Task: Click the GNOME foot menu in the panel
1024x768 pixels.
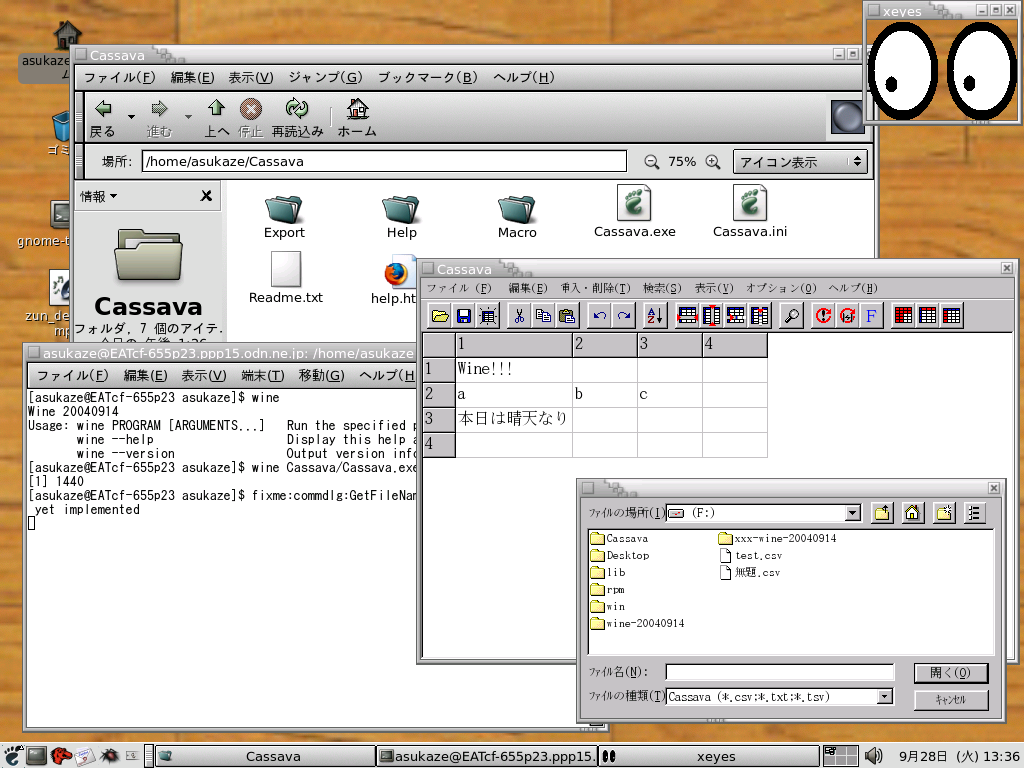Action: tap(12, 756)
